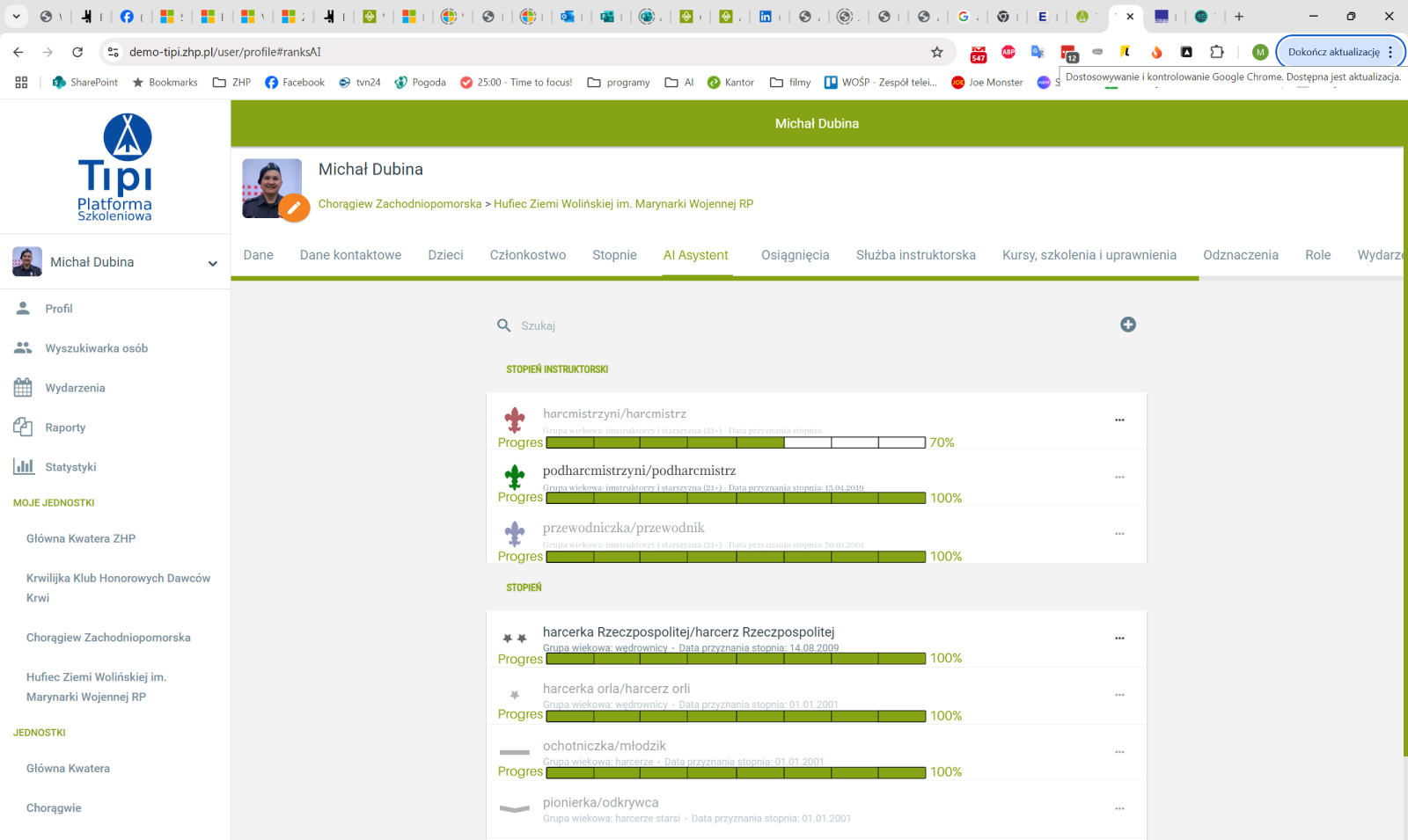The width and height of the screenshot is (1408, 840).
Task: Click the harcmistrz 70% progress bar
Action: (736, 442)
